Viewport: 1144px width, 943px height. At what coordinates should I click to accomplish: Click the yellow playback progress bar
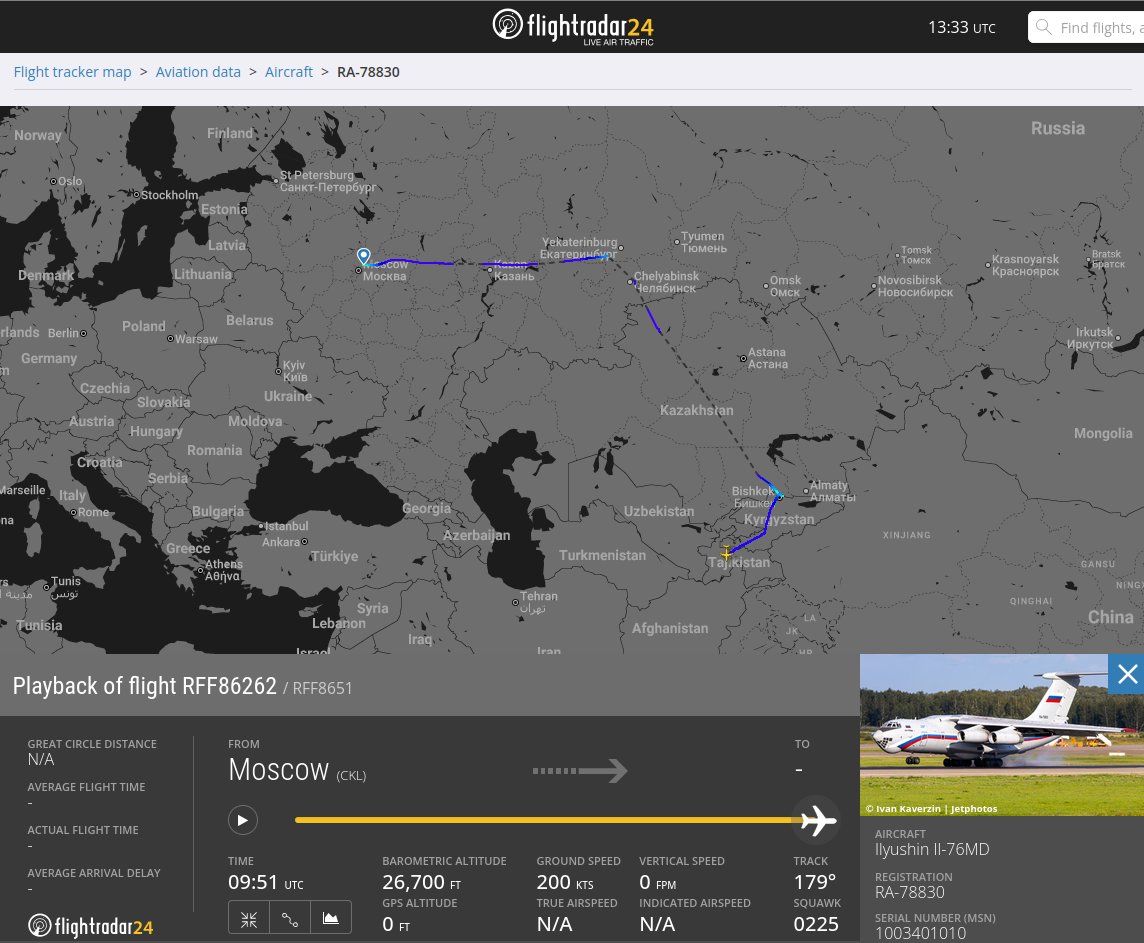(546, 820)
